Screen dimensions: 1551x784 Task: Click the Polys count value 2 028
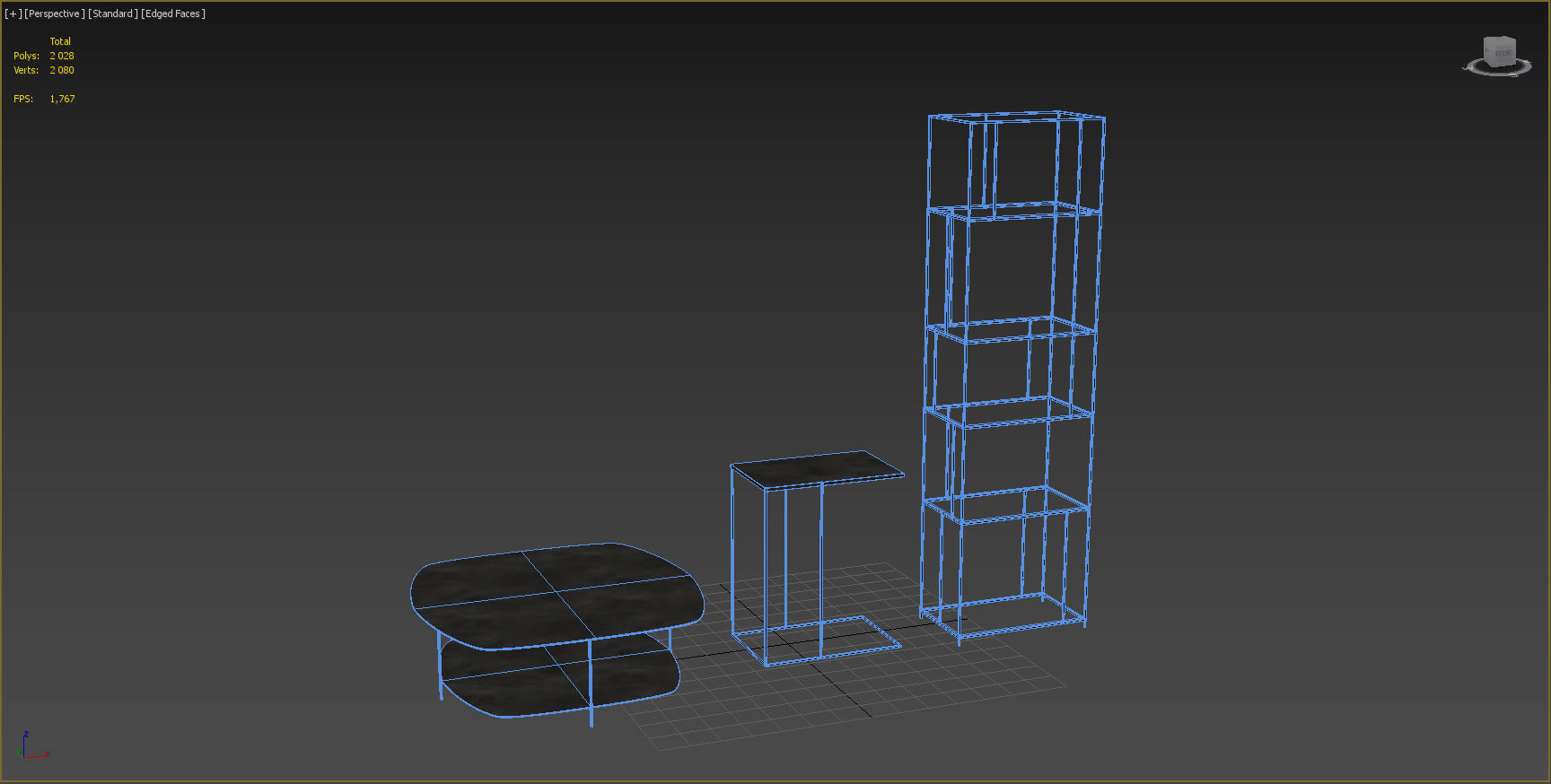coord(62,56)
